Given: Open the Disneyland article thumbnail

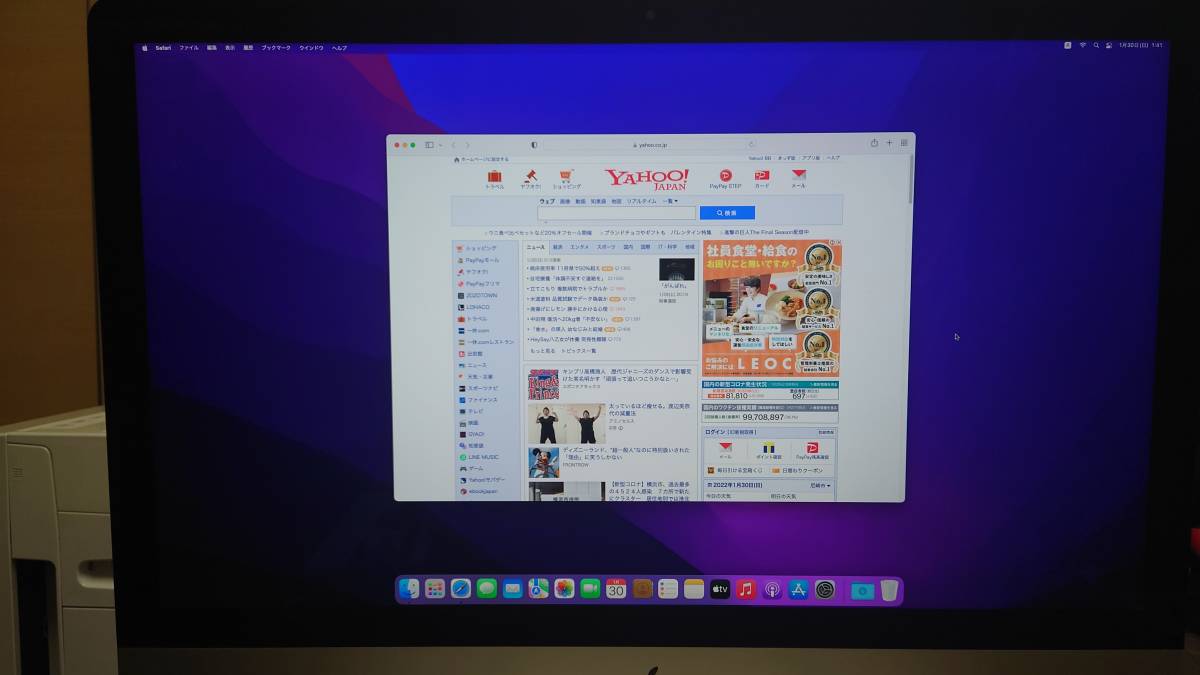Looking at the screenshot, I should click(544, 462).
